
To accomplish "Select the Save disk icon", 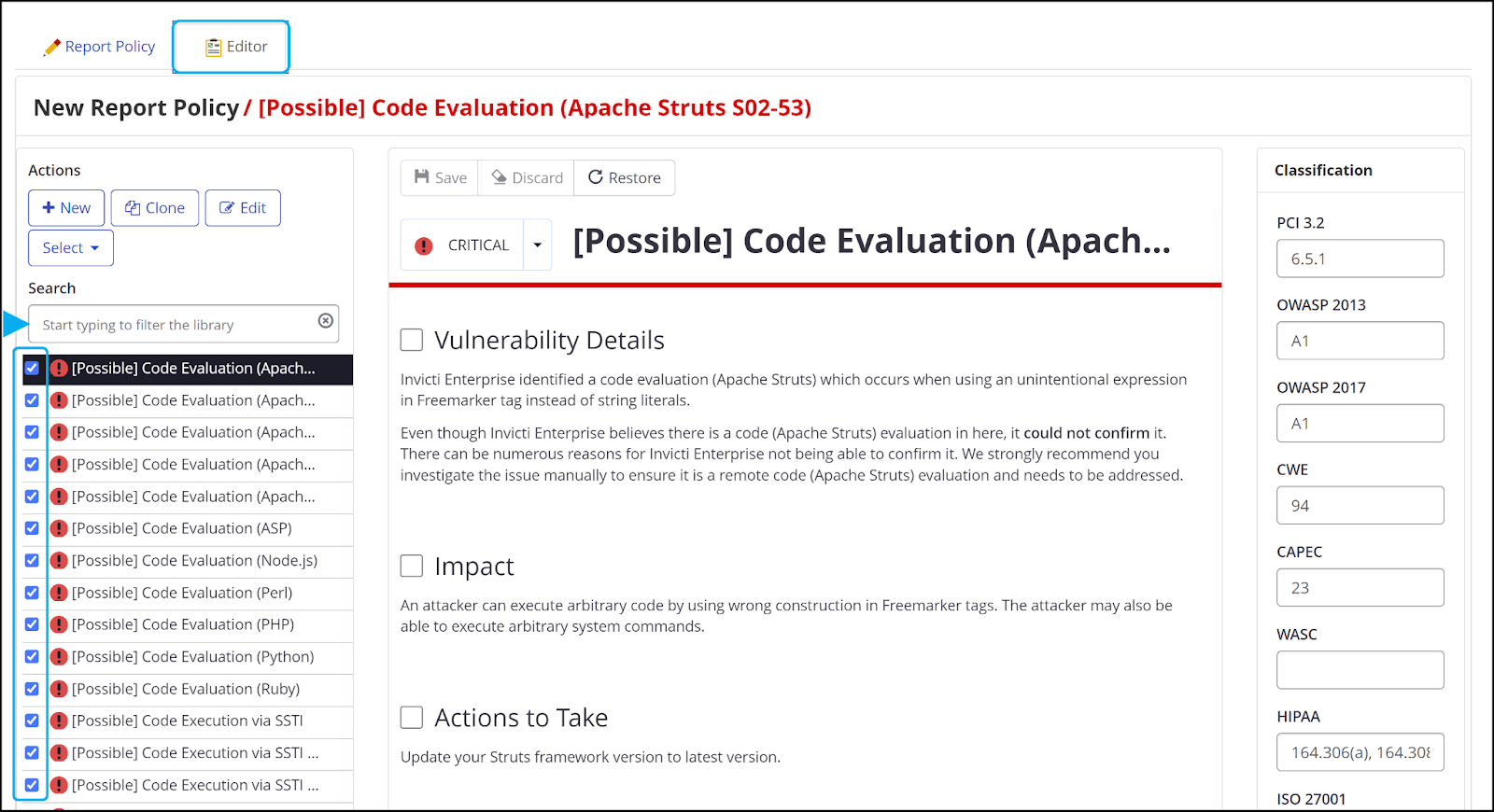I will (x=425, y=177).
